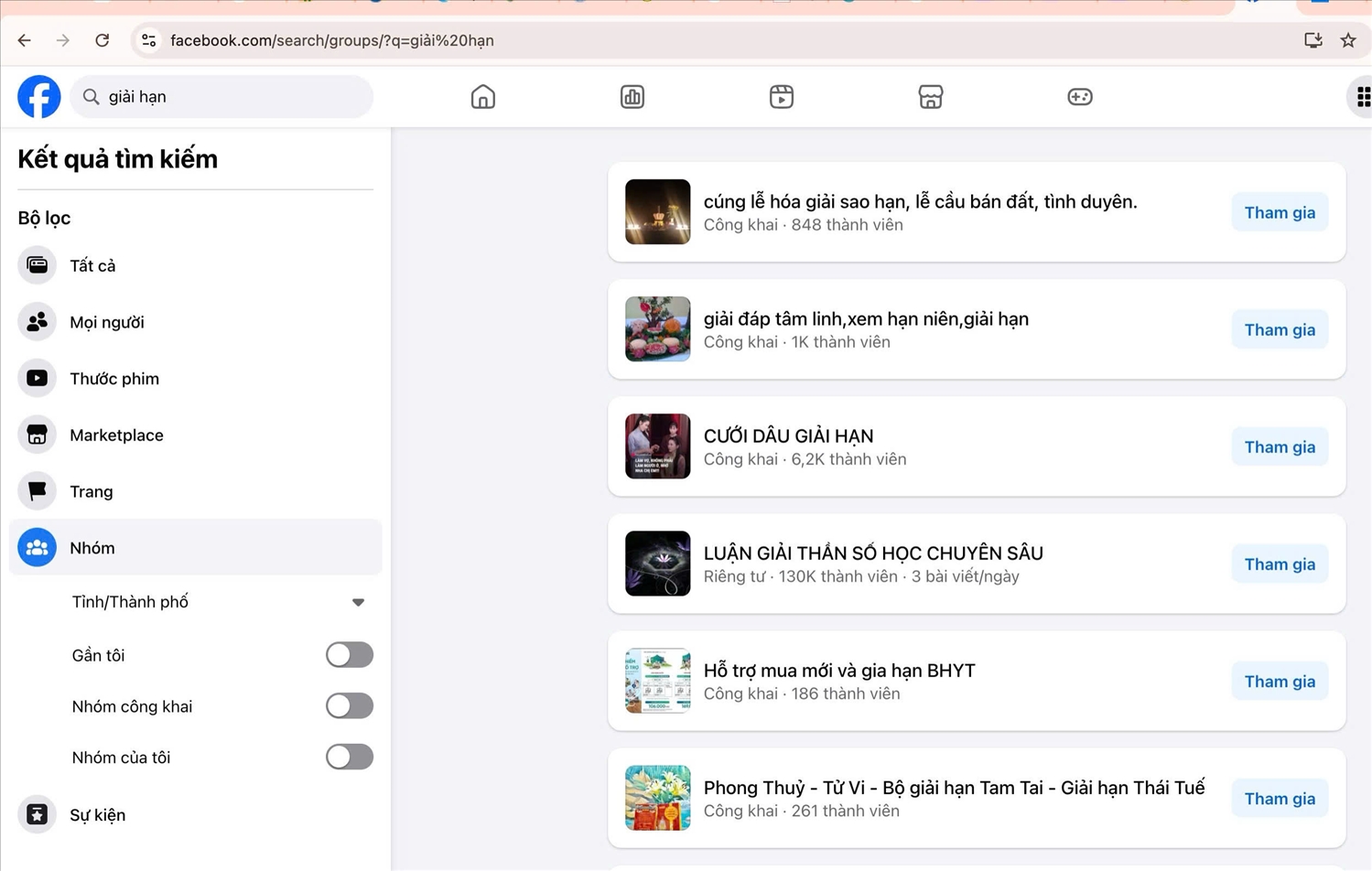Image resolution: width=1372 pixels, height=871 pixels.
Task: Reload the page in the browser
Action: tap(103, 40)
